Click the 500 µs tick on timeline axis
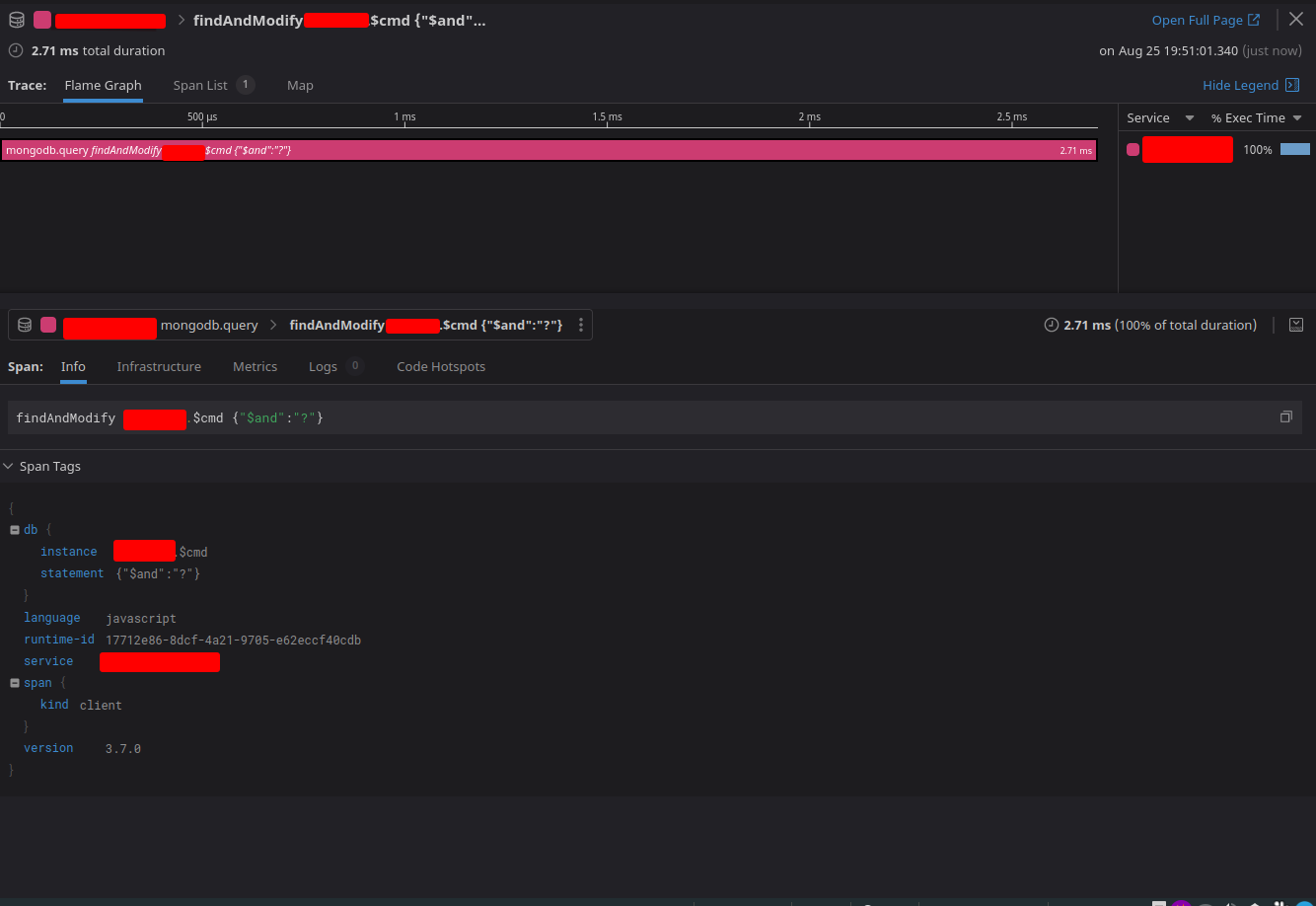Image resolution: width=1316 pixels, height=906 pixels. pos(202,116)
